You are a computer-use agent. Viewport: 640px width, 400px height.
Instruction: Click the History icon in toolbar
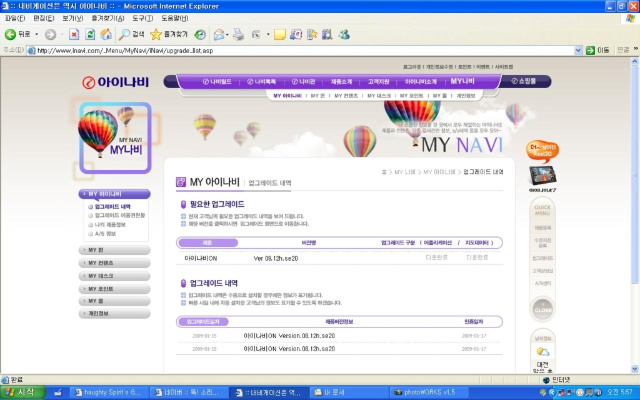(x=200, y=35)
